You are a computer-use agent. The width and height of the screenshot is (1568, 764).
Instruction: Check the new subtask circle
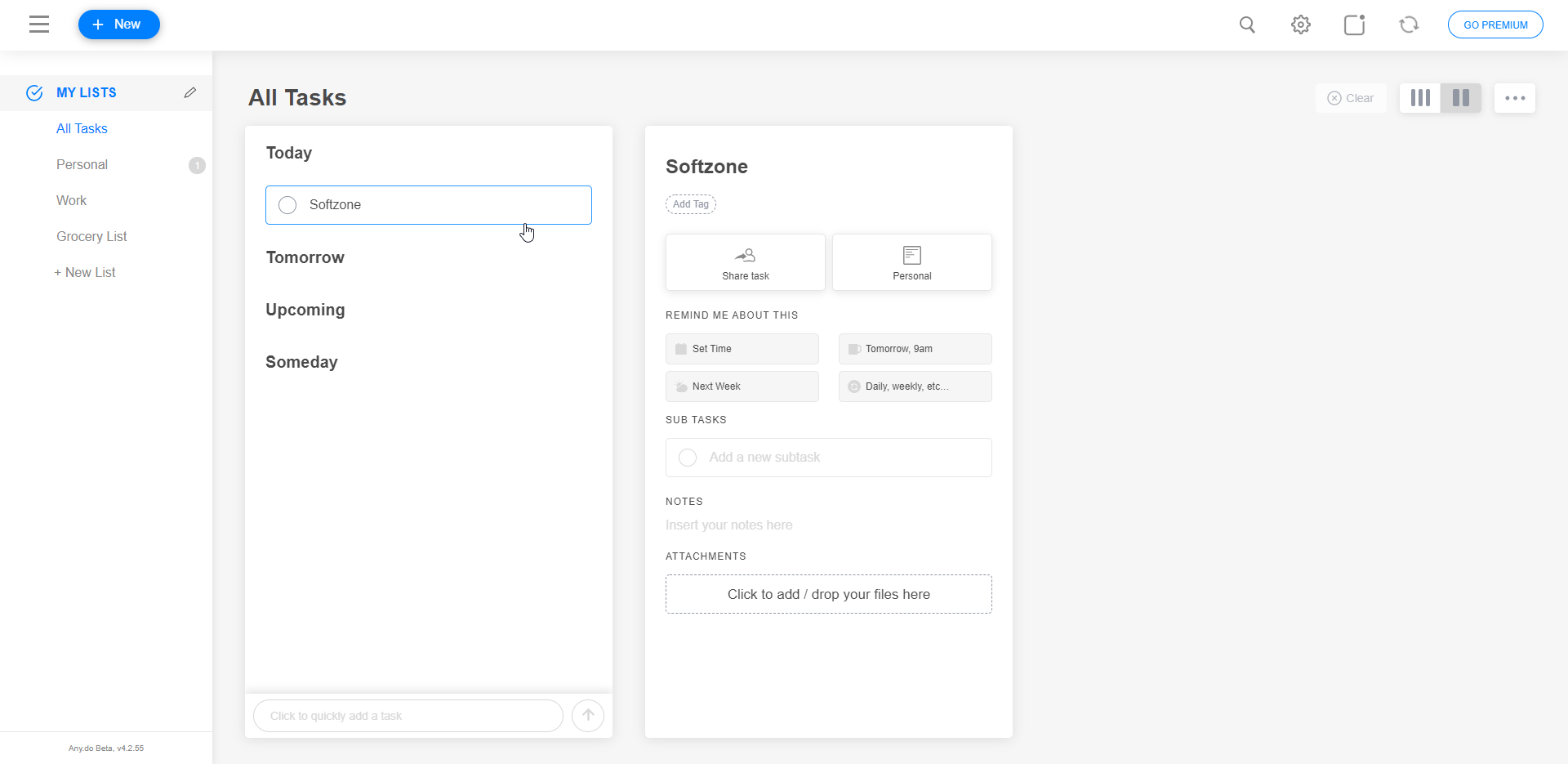click(688, 458)
